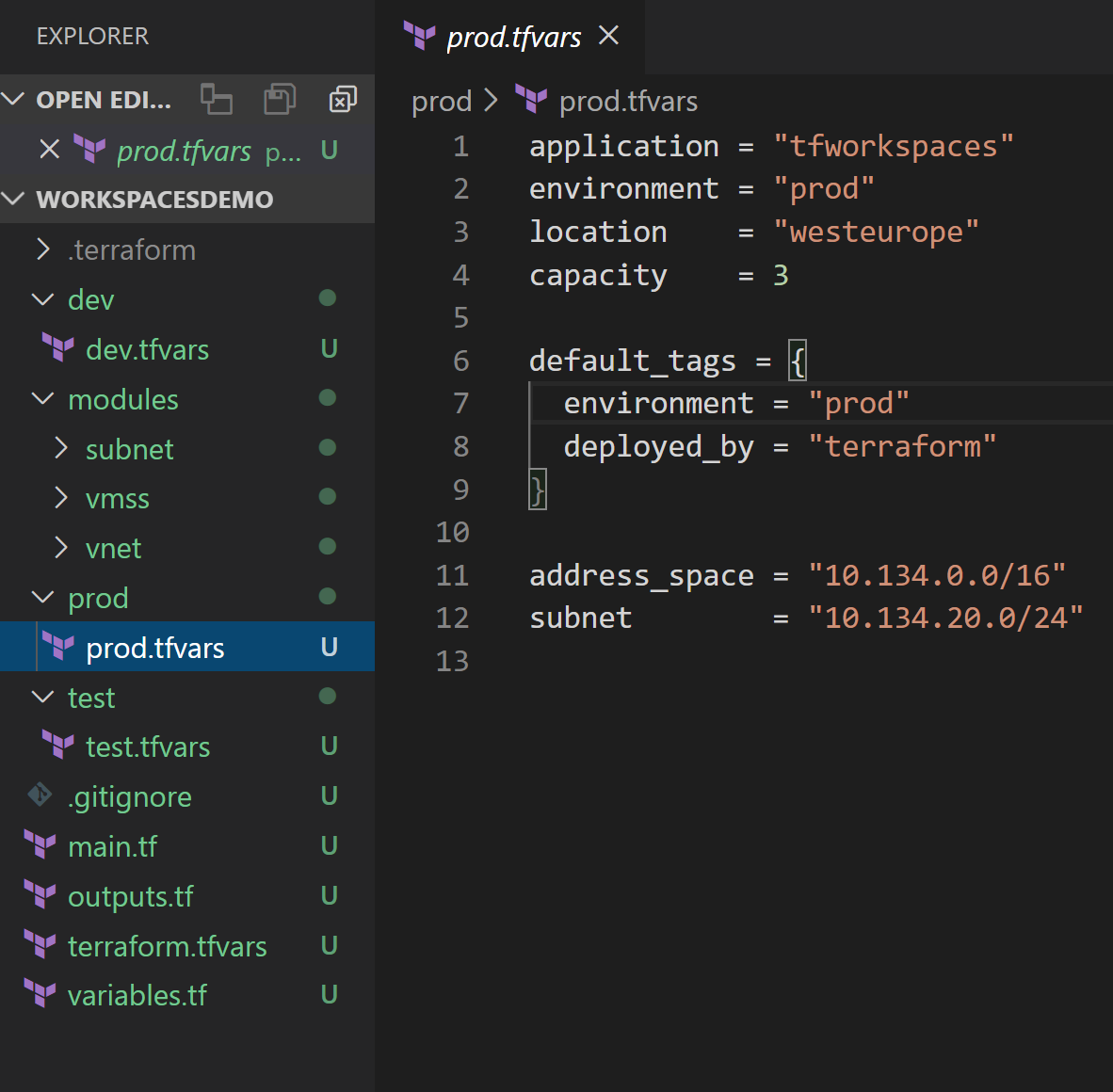
Task: Click Terraform icon in Open Editors entry
Action: [89, 150]
